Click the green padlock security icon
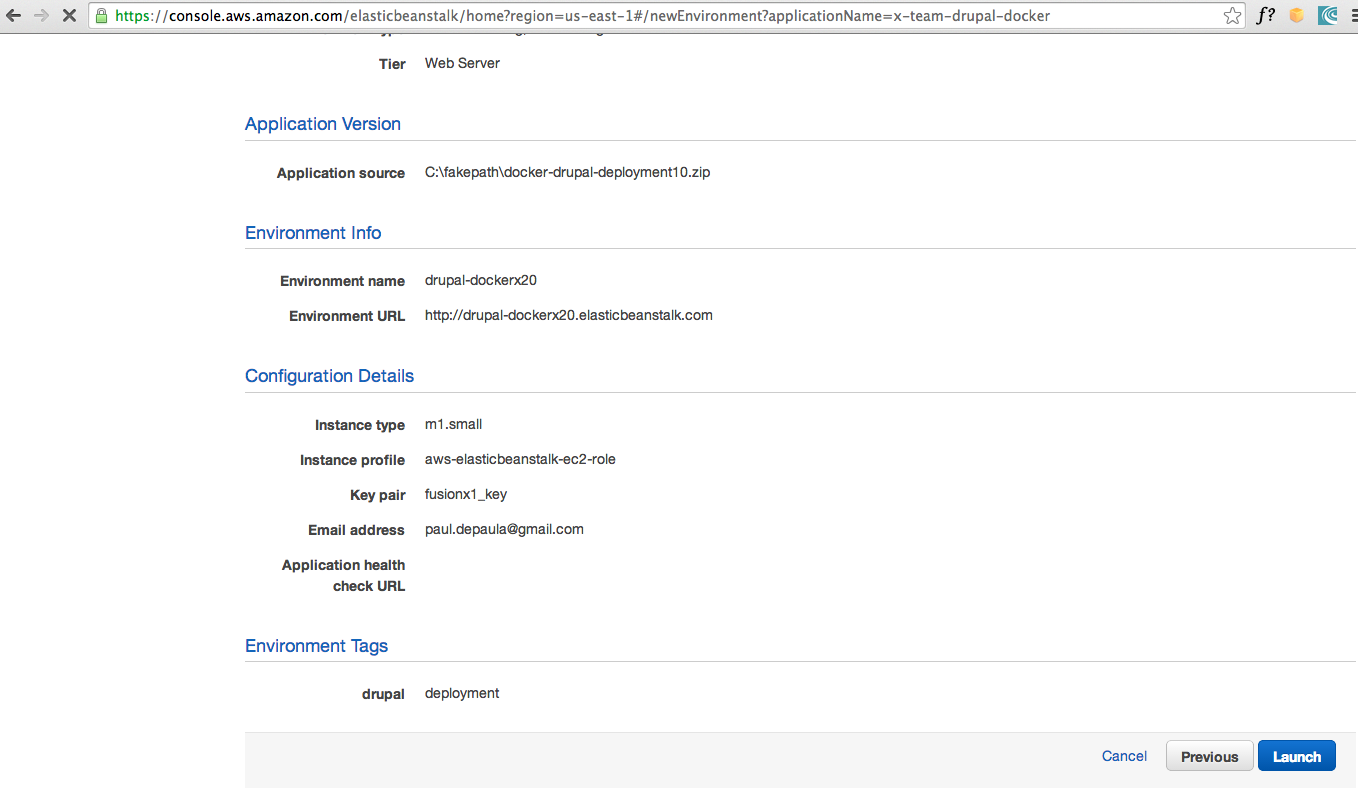Viewport: 1358px width, 788px height. pyautogui.click(x=101, y=15)
